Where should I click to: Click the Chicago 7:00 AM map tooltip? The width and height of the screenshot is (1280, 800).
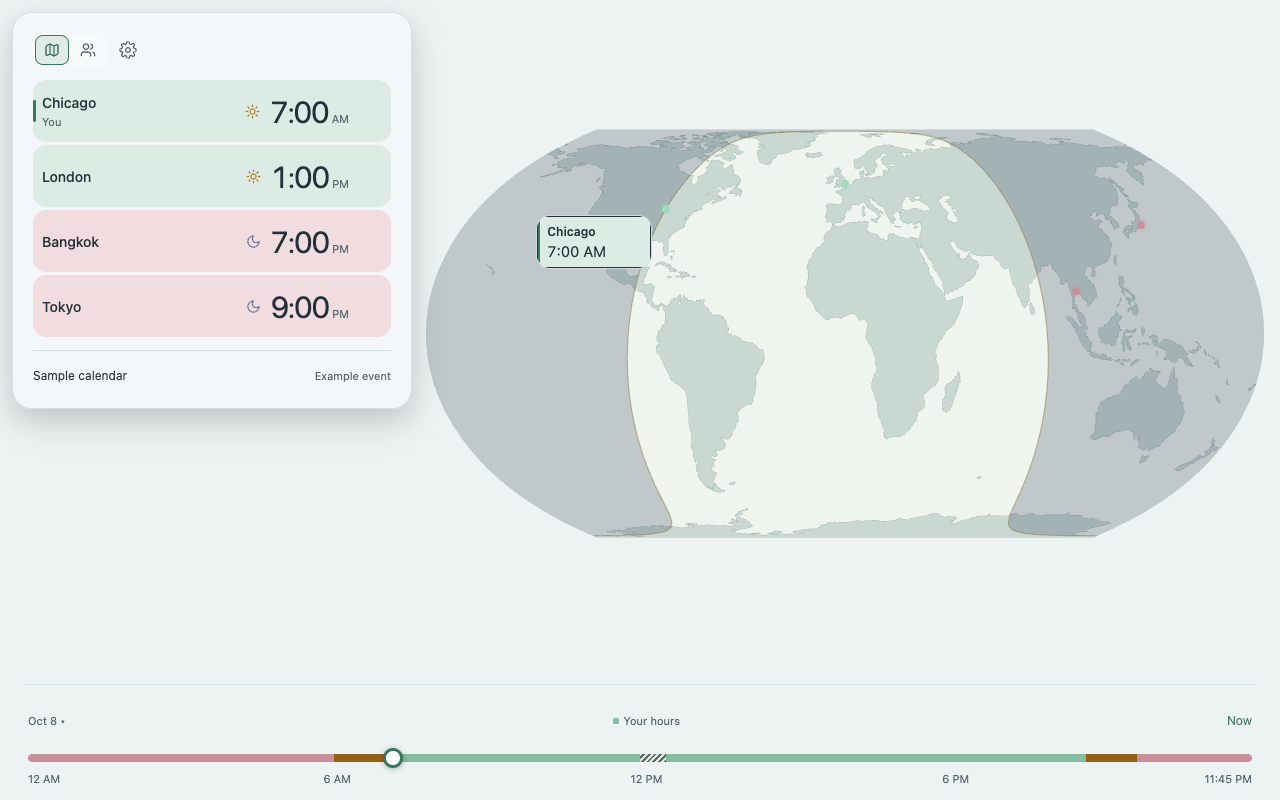(x=594, y=242)
